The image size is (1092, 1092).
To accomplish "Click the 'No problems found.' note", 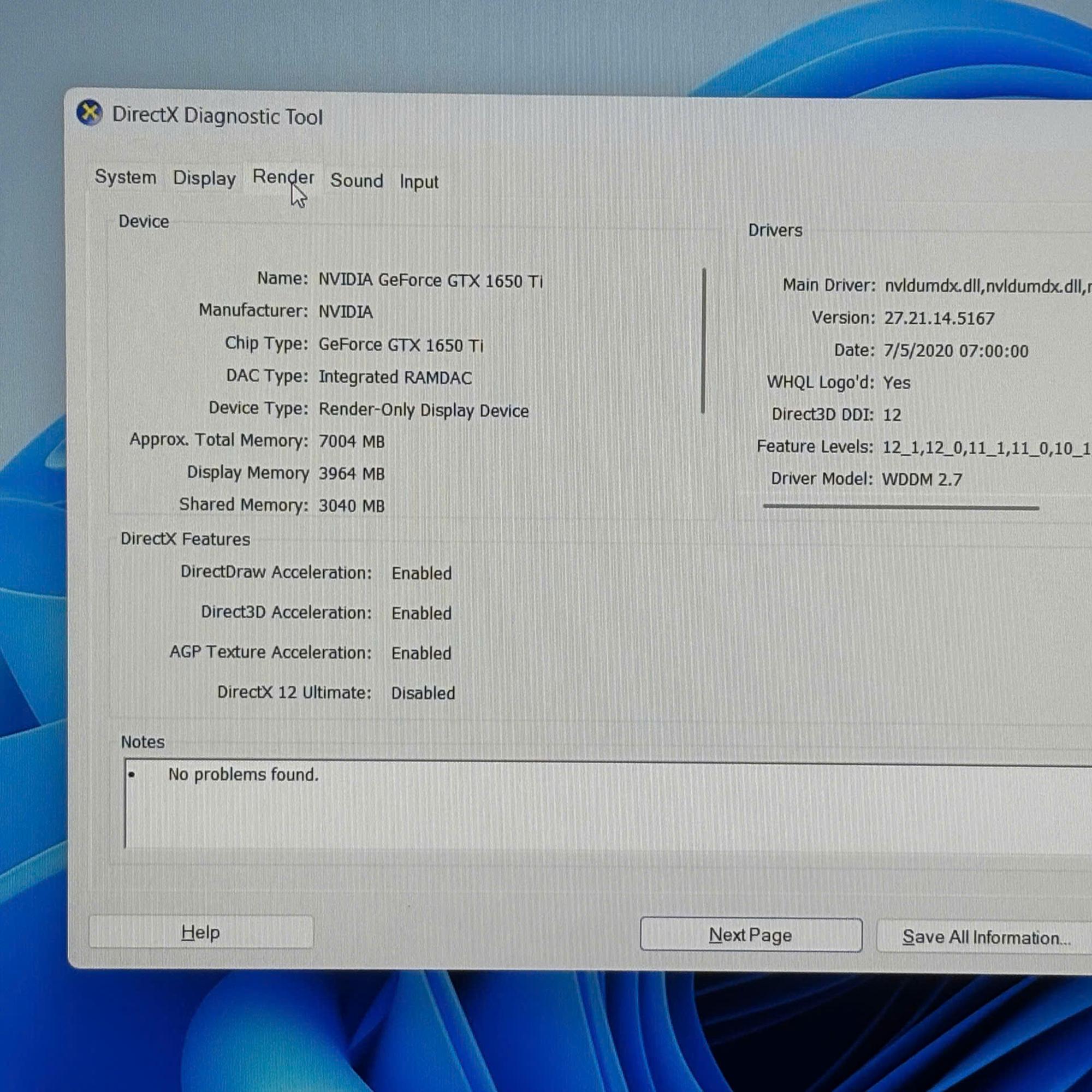I will (x=243, y=774).
